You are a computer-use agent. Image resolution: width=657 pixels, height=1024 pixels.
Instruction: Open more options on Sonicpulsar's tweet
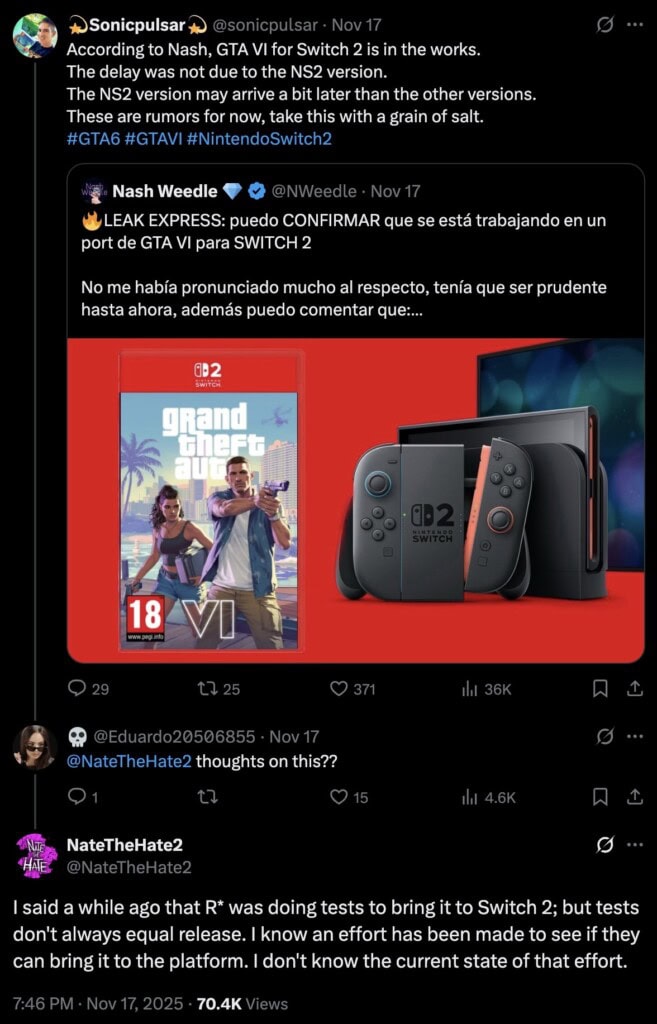(x=635, y=25)
